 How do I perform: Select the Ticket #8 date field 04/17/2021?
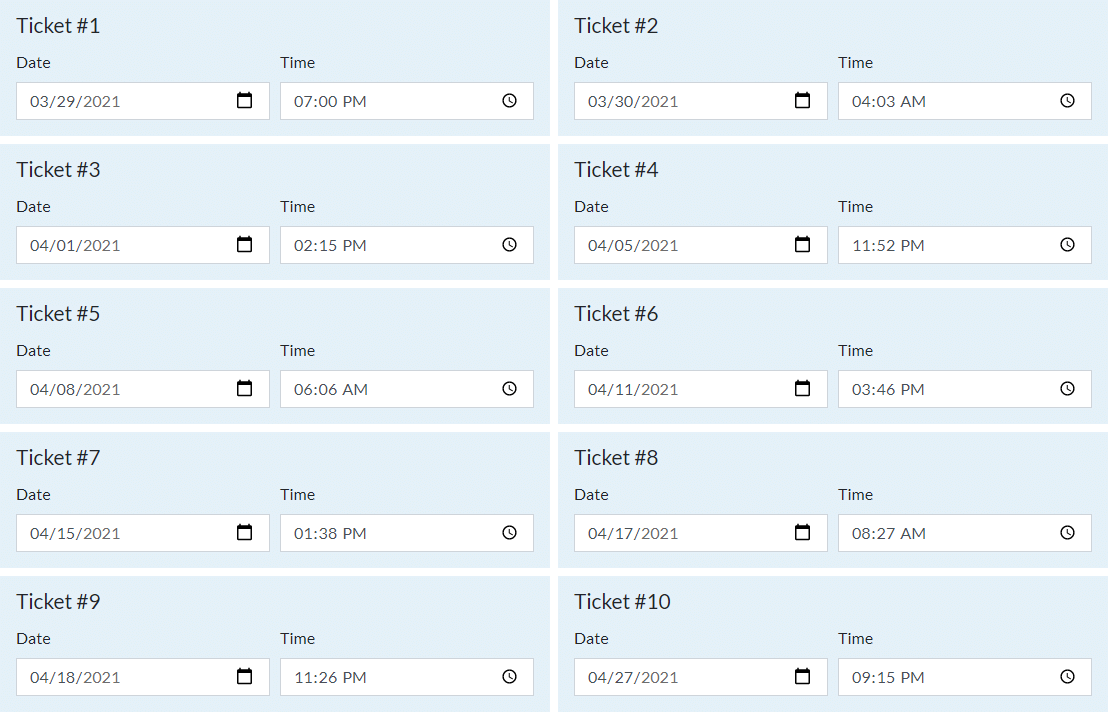[x=701, y=533]
